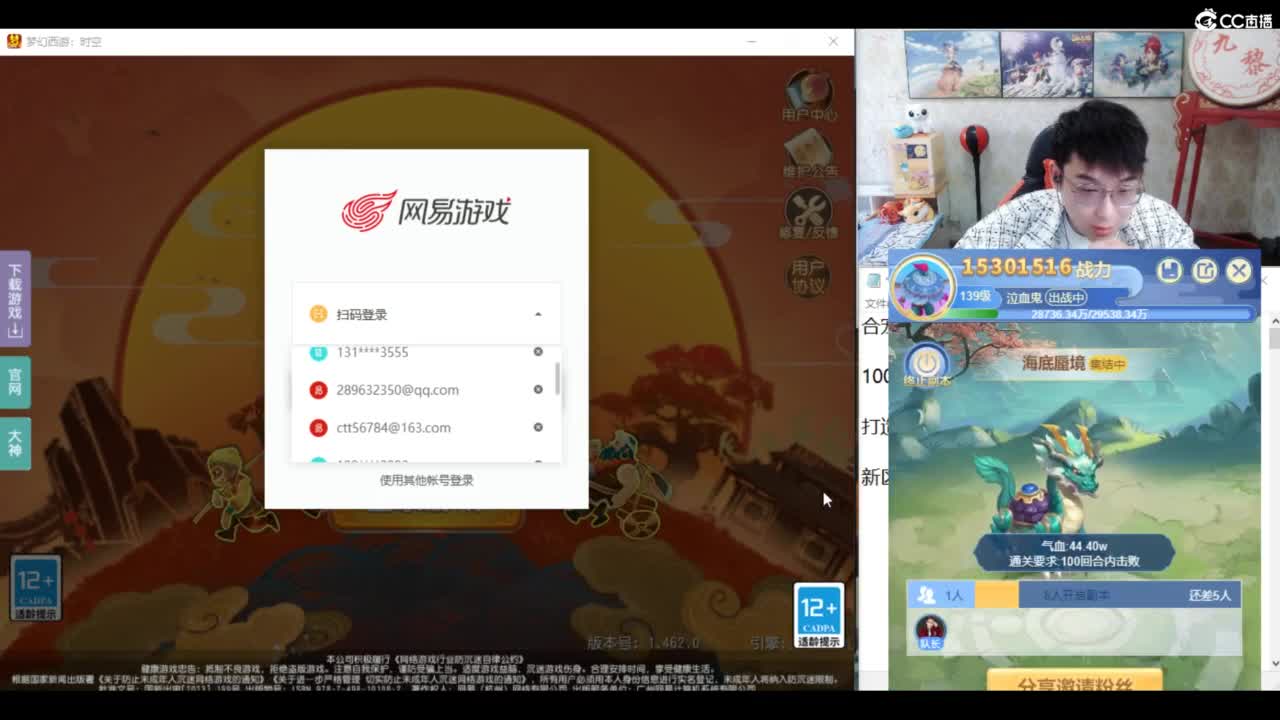This screenshot has height=720, width=1280.
Task: Click the CC直播 logo
Action: (1234, 19)
